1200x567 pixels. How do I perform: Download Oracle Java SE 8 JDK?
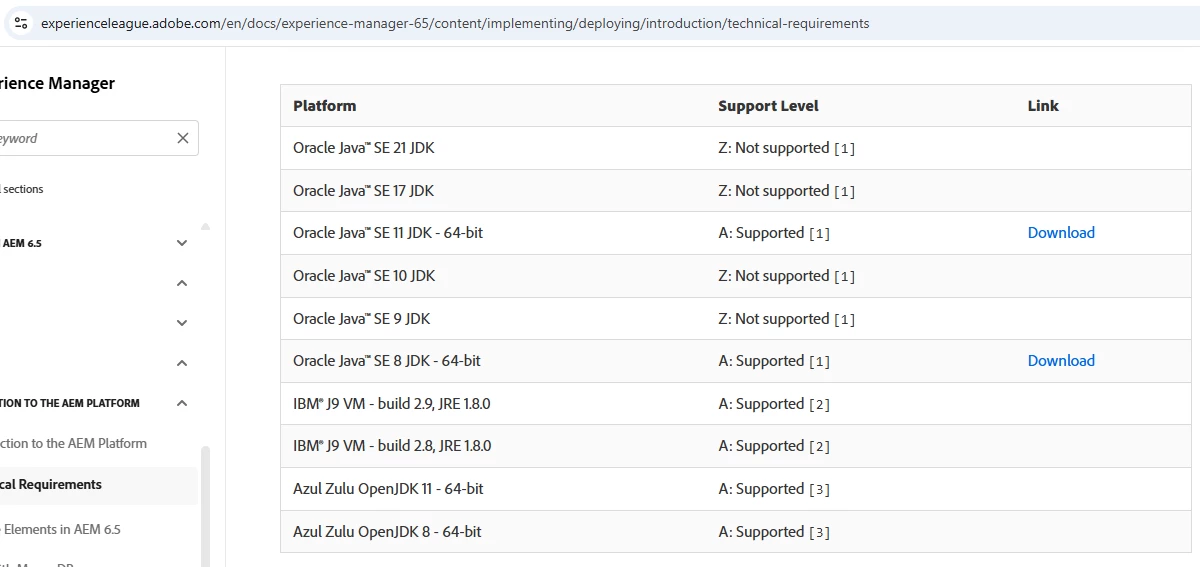1061,361
